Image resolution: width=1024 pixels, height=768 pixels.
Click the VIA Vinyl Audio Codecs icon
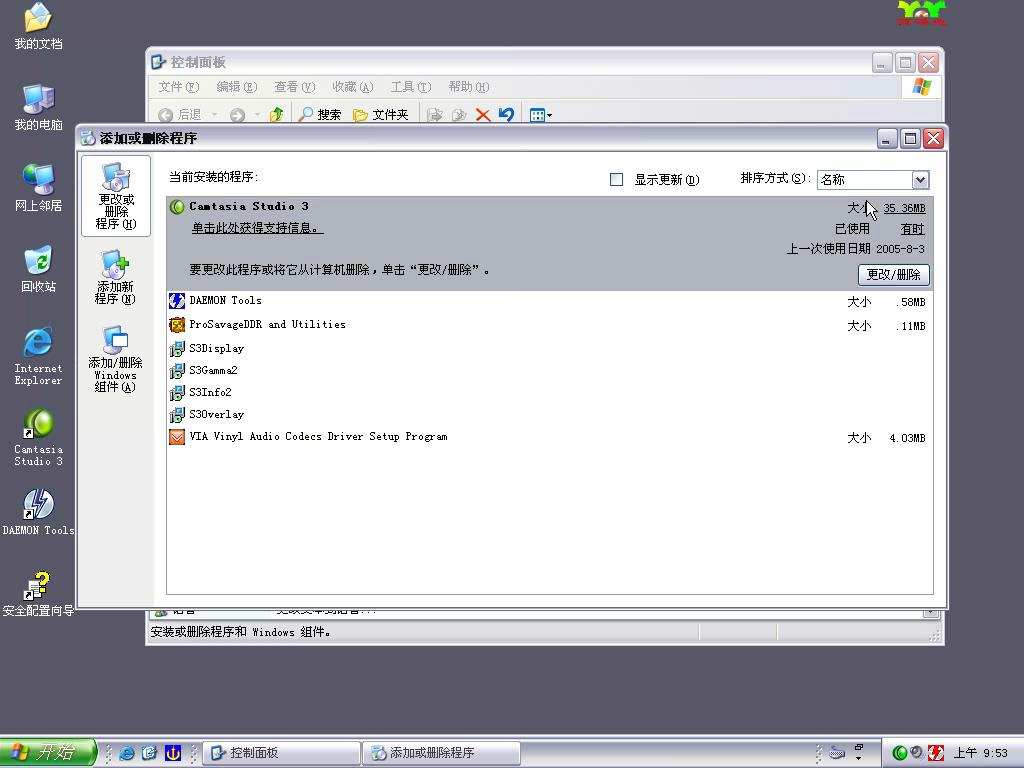click(177, 437)
